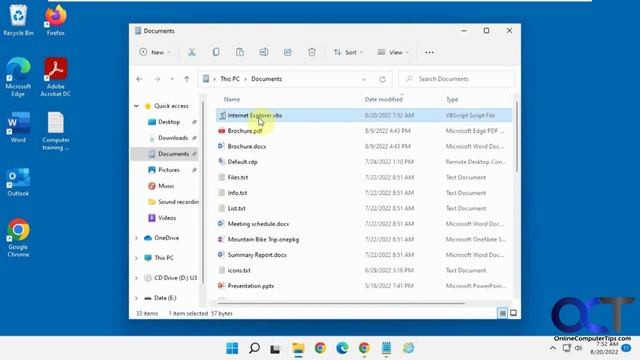Click the Paste icon in toolbar

pos(240,52)
